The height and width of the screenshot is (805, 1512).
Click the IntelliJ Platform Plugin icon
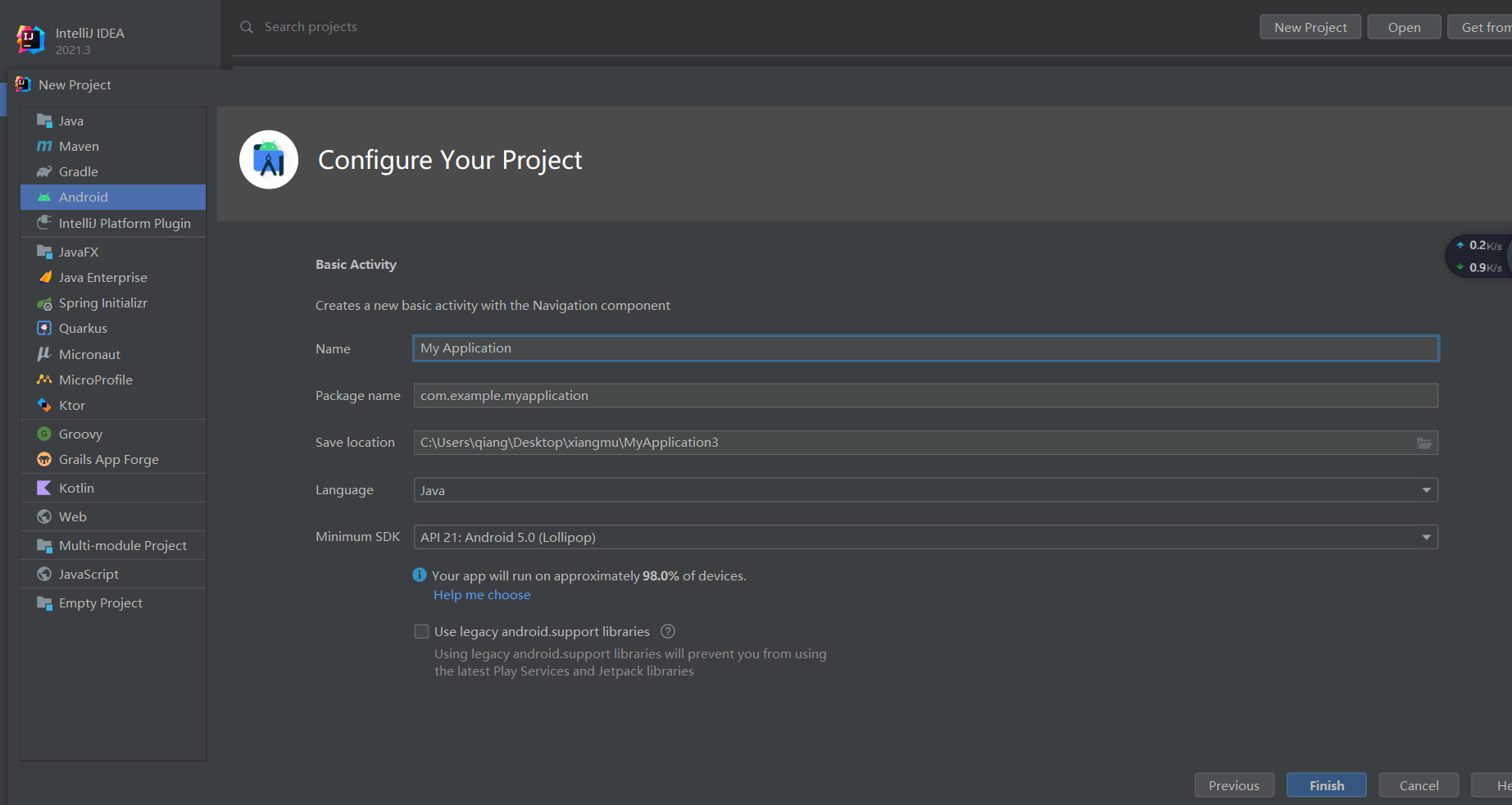pyautogui.click(x=44, y=223)
